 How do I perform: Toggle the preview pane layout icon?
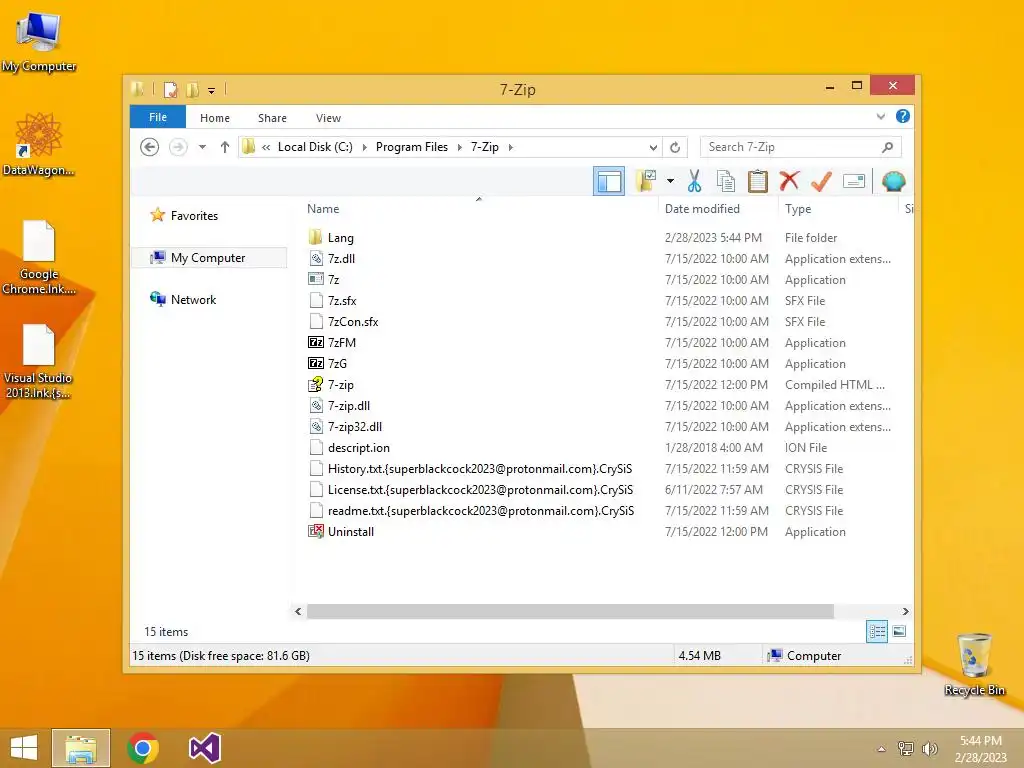pos(609,182)
